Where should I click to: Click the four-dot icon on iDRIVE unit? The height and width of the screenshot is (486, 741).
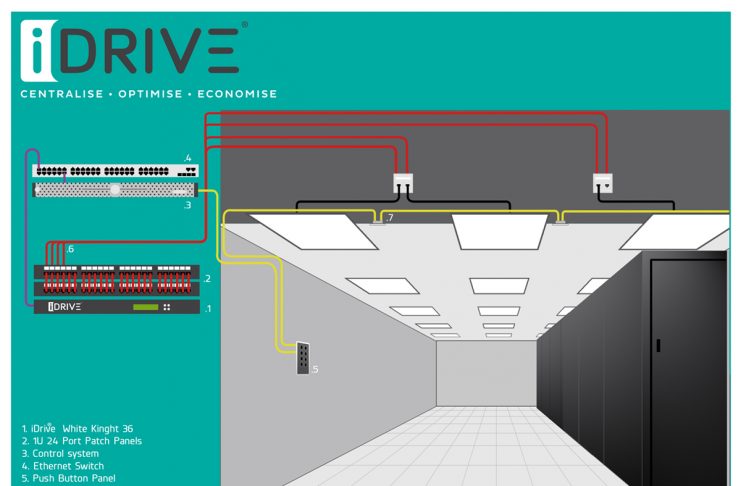[166, 307]
